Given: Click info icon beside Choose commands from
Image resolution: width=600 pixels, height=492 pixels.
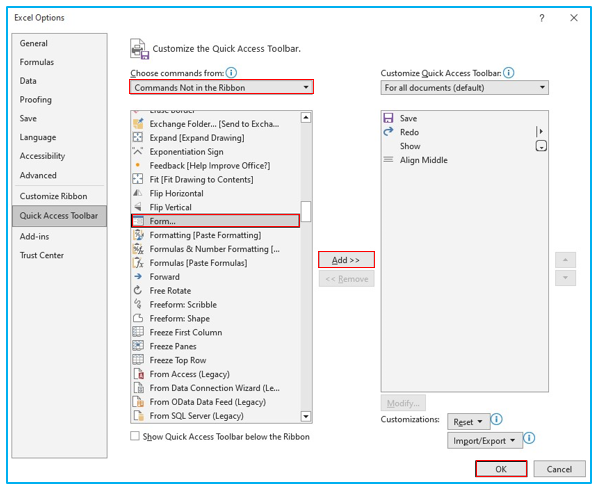Looking at the screenshot, I should point(231,72).
